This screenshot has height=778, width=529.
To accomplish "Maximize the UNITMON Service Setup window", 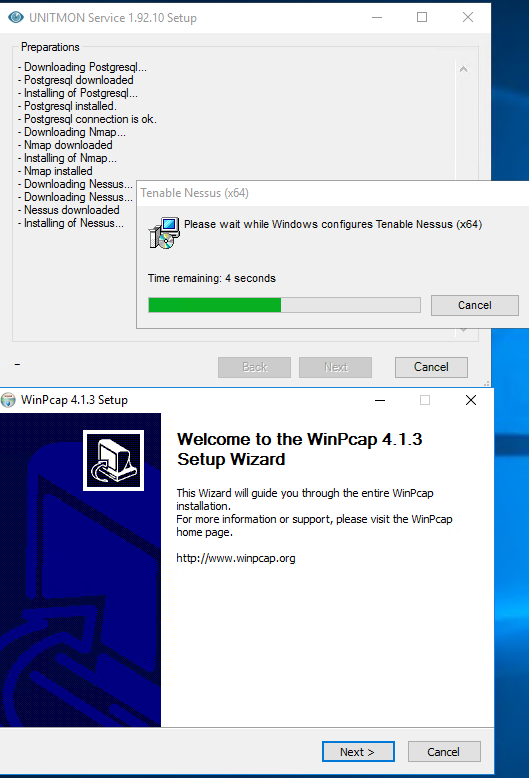I will tap(422, 17).
